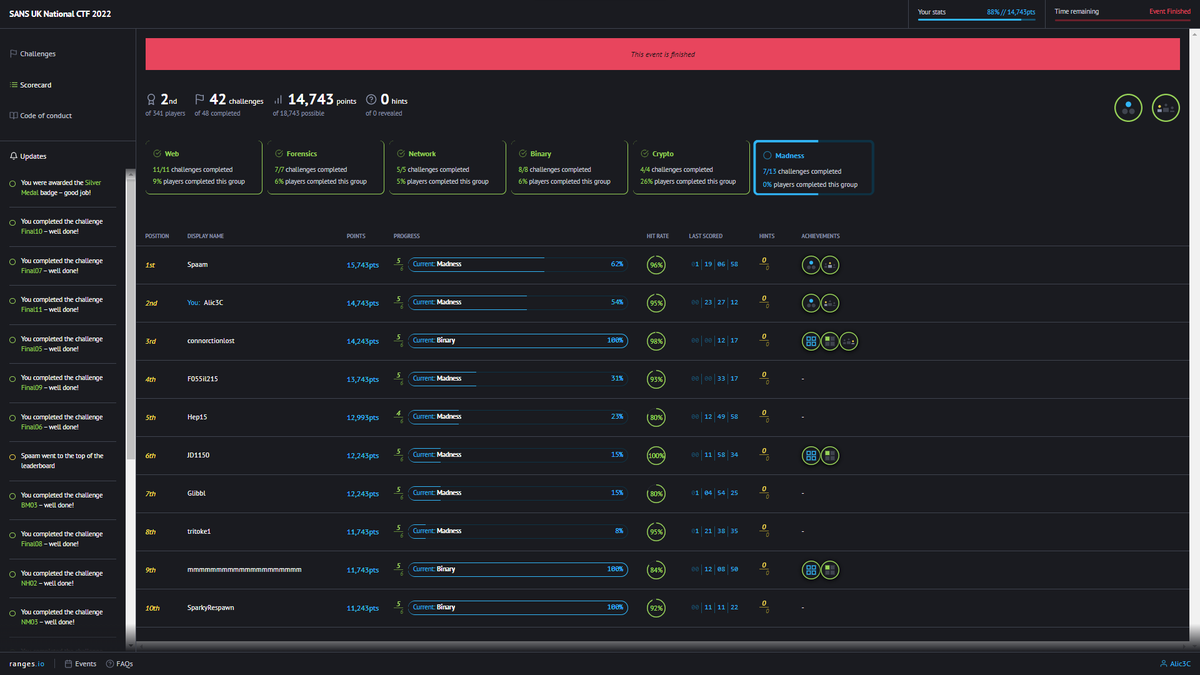Click the top-right blue dot achievement badge
Image resolution: width=1200 pixels, height=675 pixels.
click(x=1129, y=108)
